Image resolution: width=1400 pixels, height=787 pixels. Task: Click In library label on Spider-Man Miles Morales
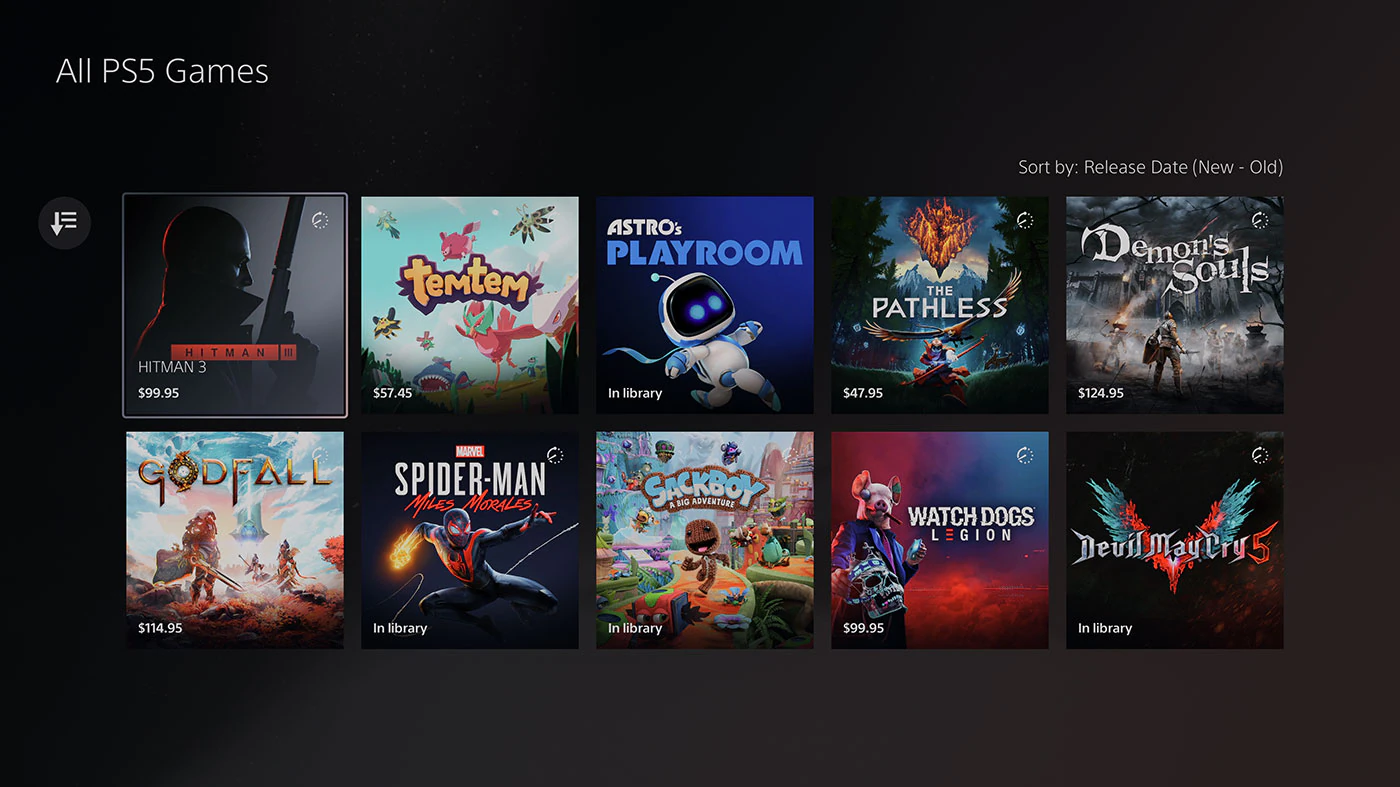tap(400, 628)
